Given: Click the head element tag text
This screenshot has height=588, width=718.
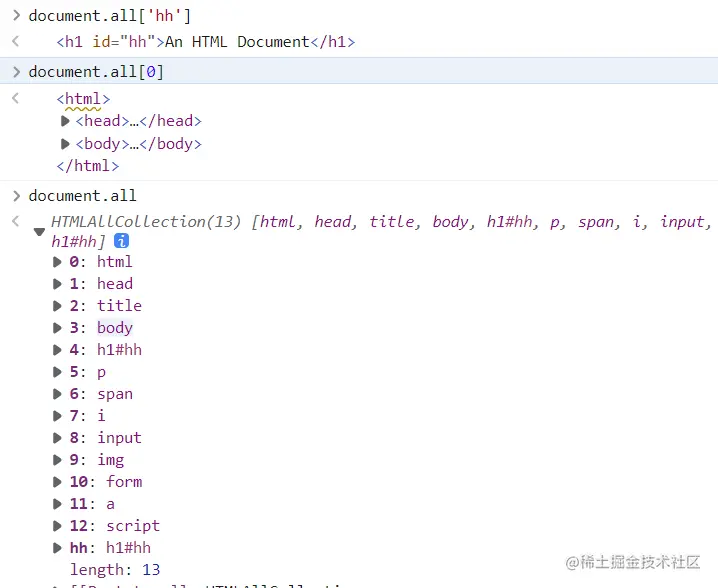Looking at the screenshot, I should click(x=139, y=121).
